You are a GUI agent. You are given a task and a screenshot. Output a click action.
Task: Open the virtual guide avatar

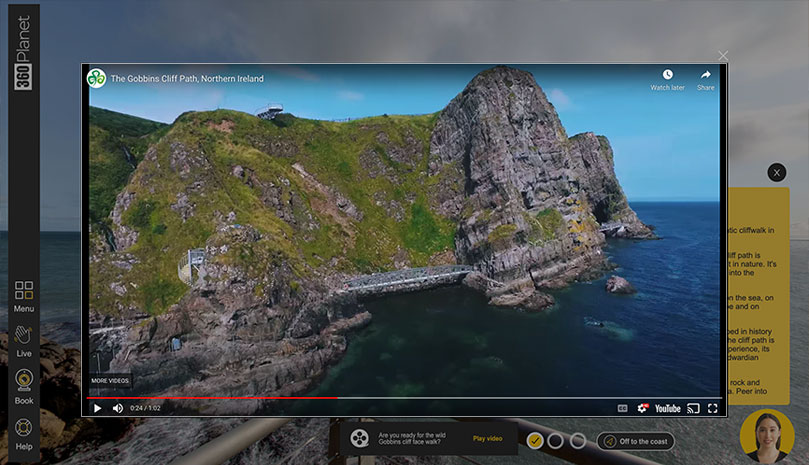(x=767, y=436)
